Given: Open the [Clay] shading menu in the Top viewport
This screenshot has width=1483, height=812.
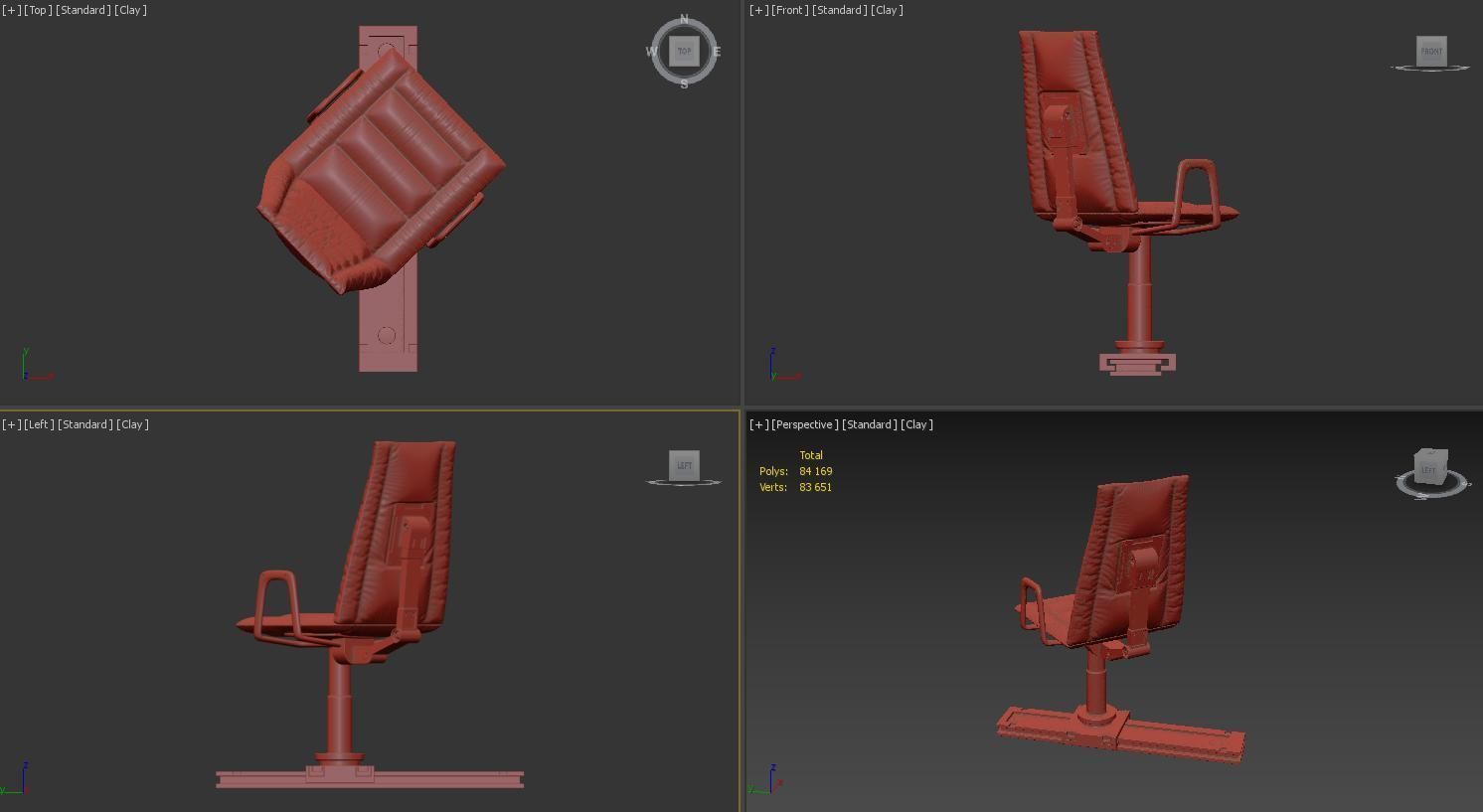Looking at the screenshot, I should [x=130, y=10].
